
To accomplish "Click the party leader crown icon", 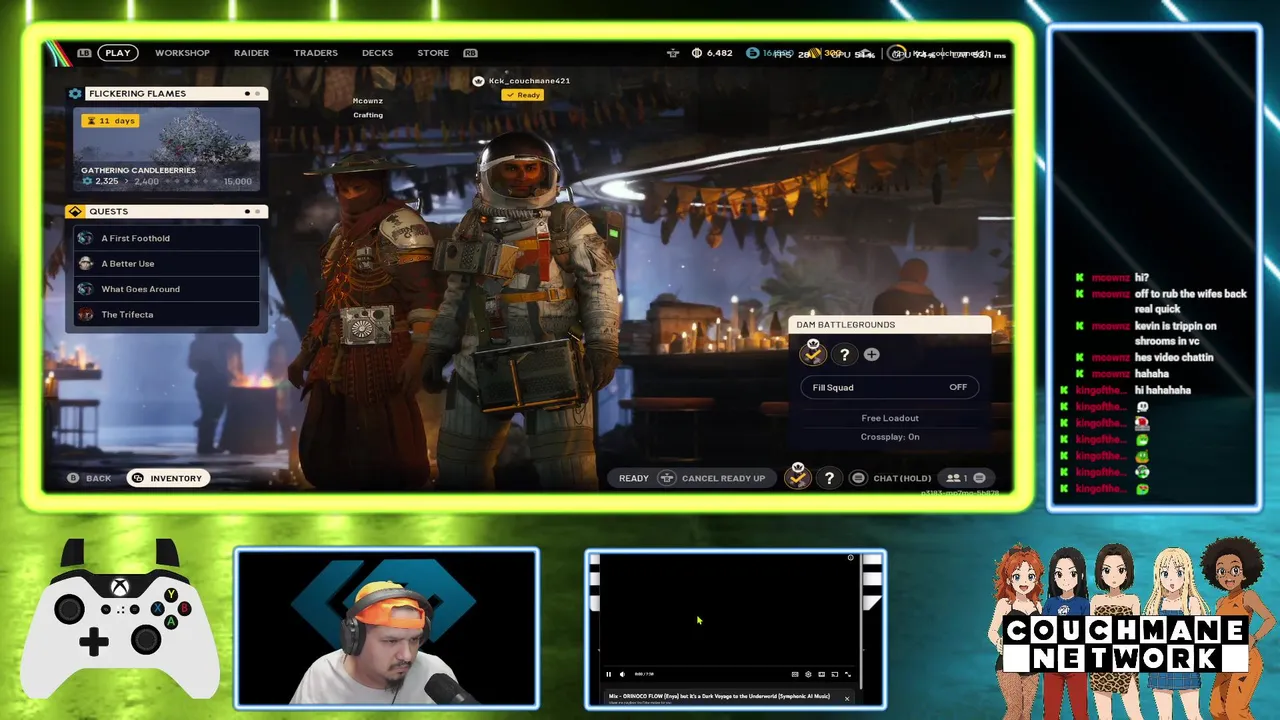I will click(x=478, y=81).
